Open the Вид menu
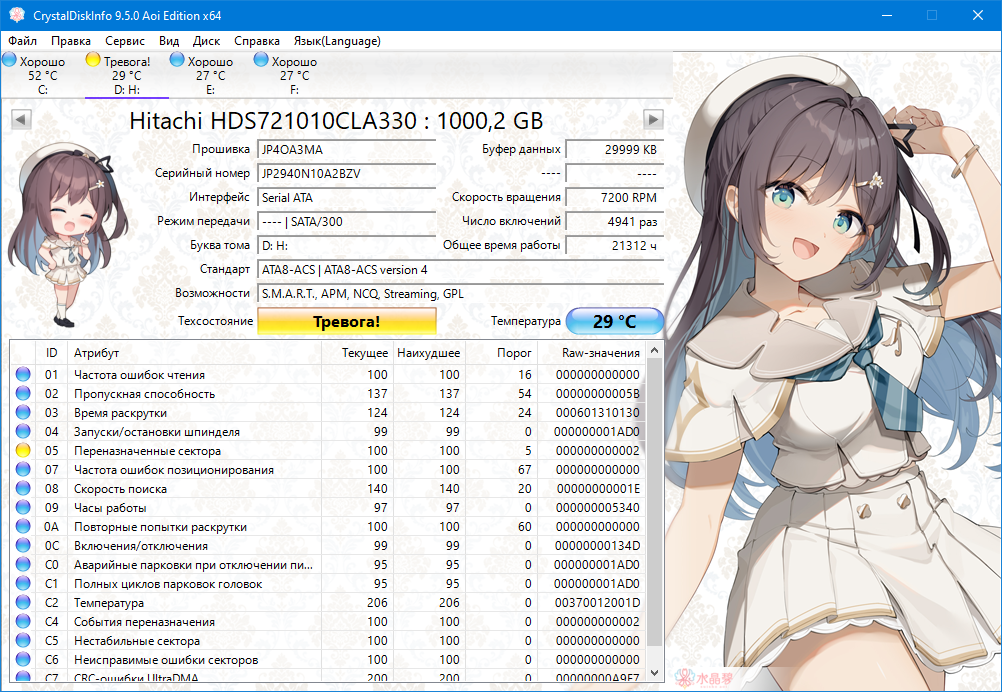Viewport: 1002px width, 692px height. click(169, 41)
